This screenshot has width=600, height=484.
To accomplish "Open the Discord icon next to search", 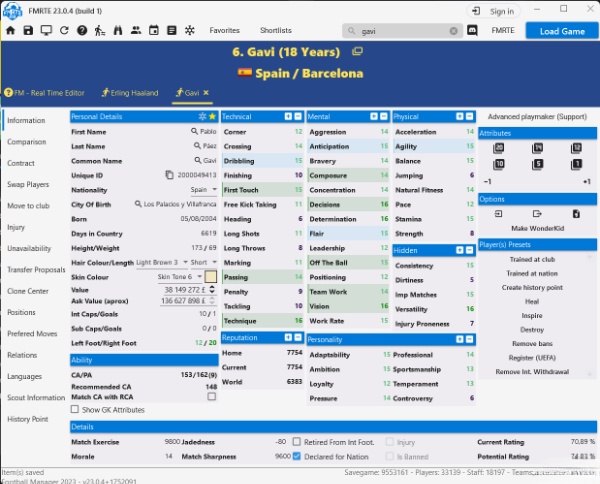I will coord(472,30).
